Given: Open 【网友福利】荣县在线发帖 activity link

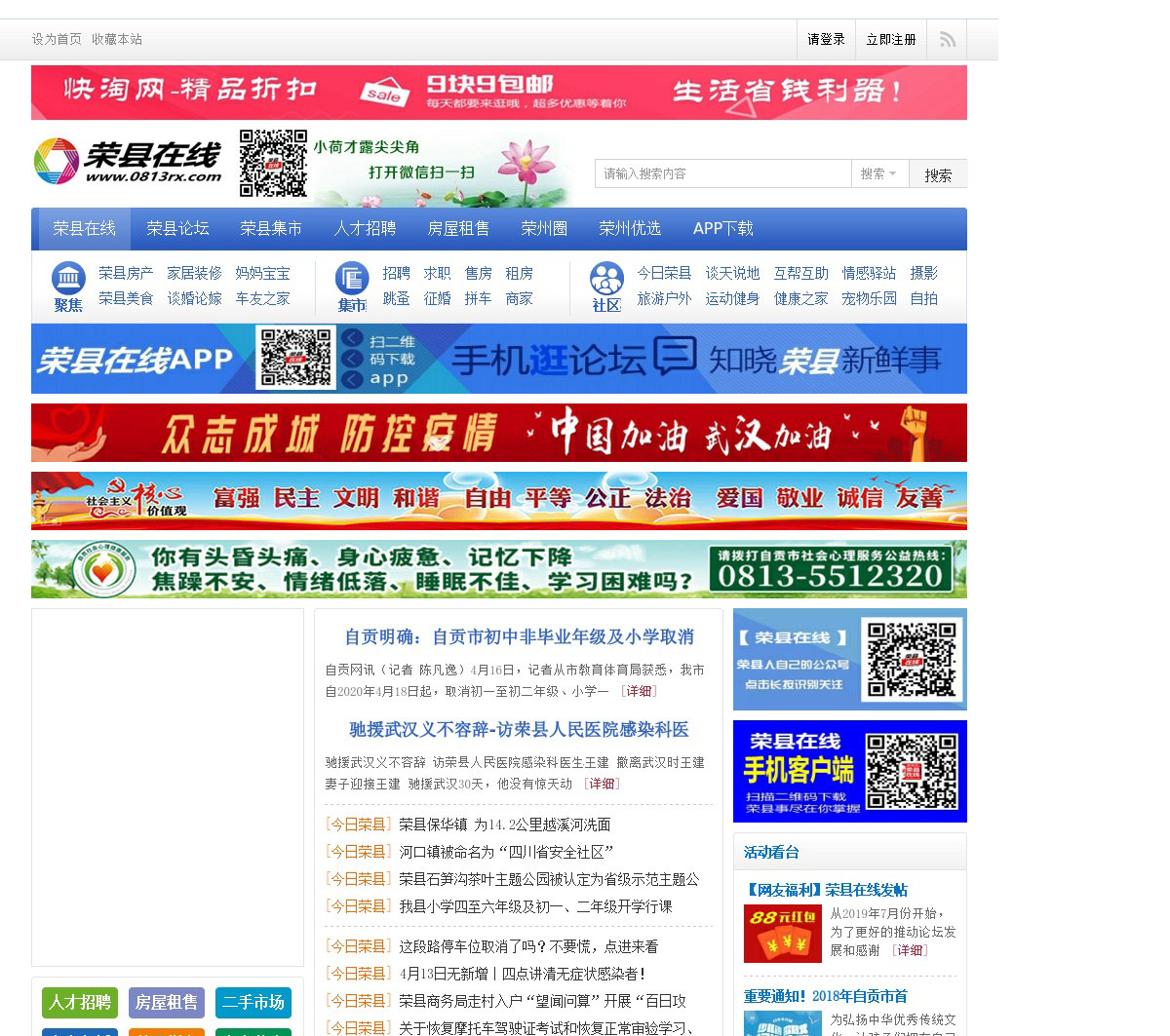Looking at the screenshot, I should pos(826,889).
